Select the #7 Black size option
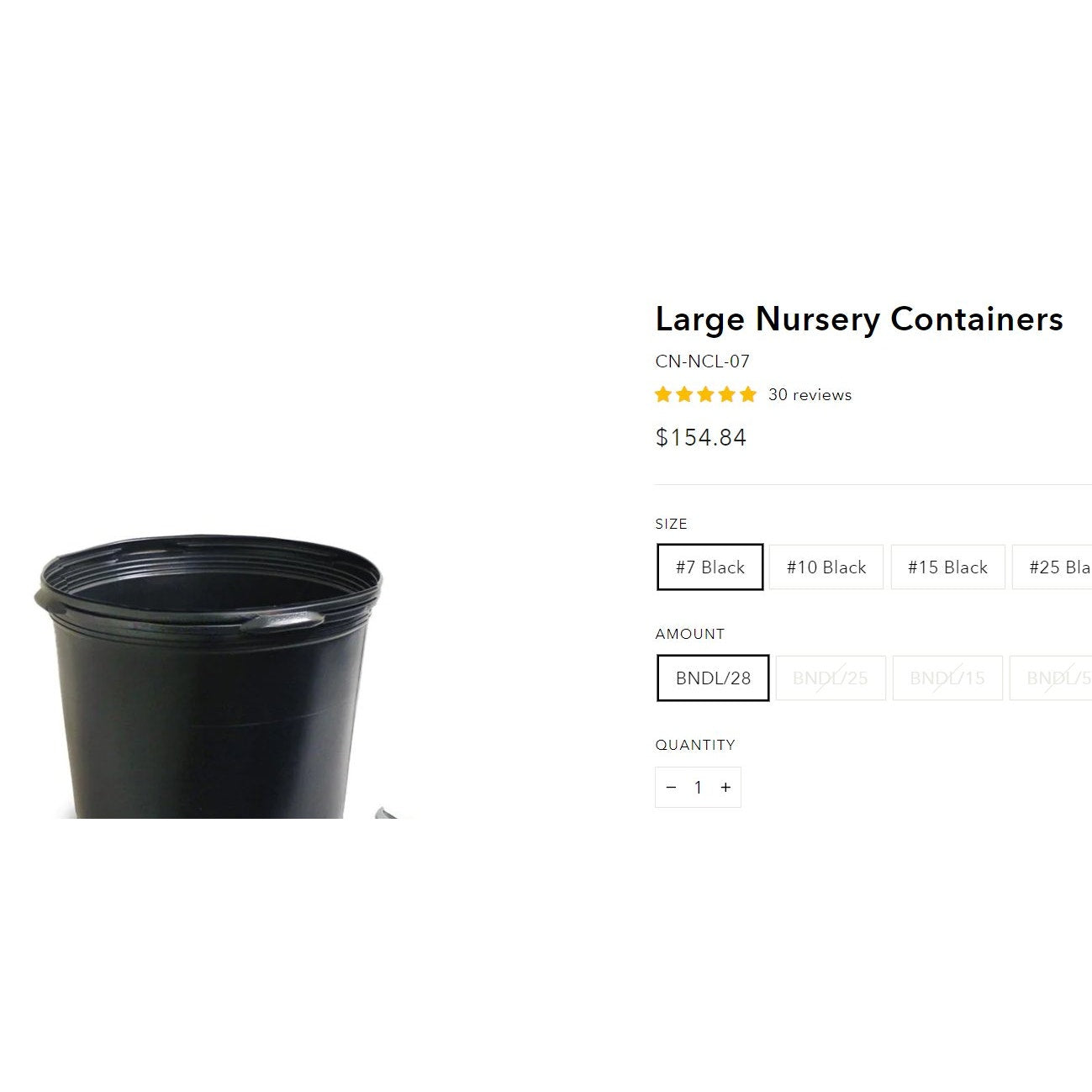Image resolution: width=1092 pixels, height=1092 pixels. (x=710, y=567)
